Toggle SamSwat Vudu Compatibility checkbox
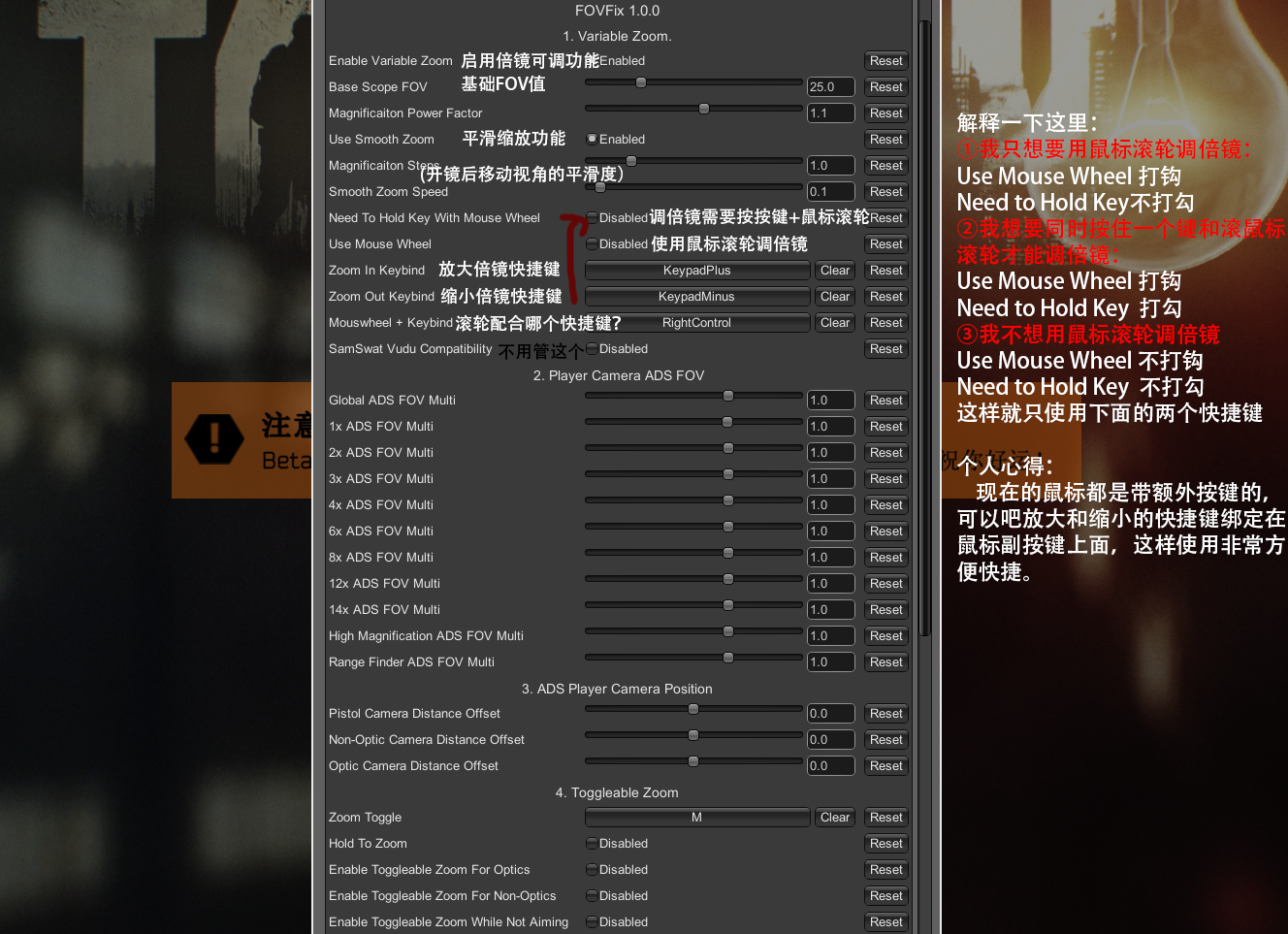Viewport: 1288px width, 934px height. 592,349
